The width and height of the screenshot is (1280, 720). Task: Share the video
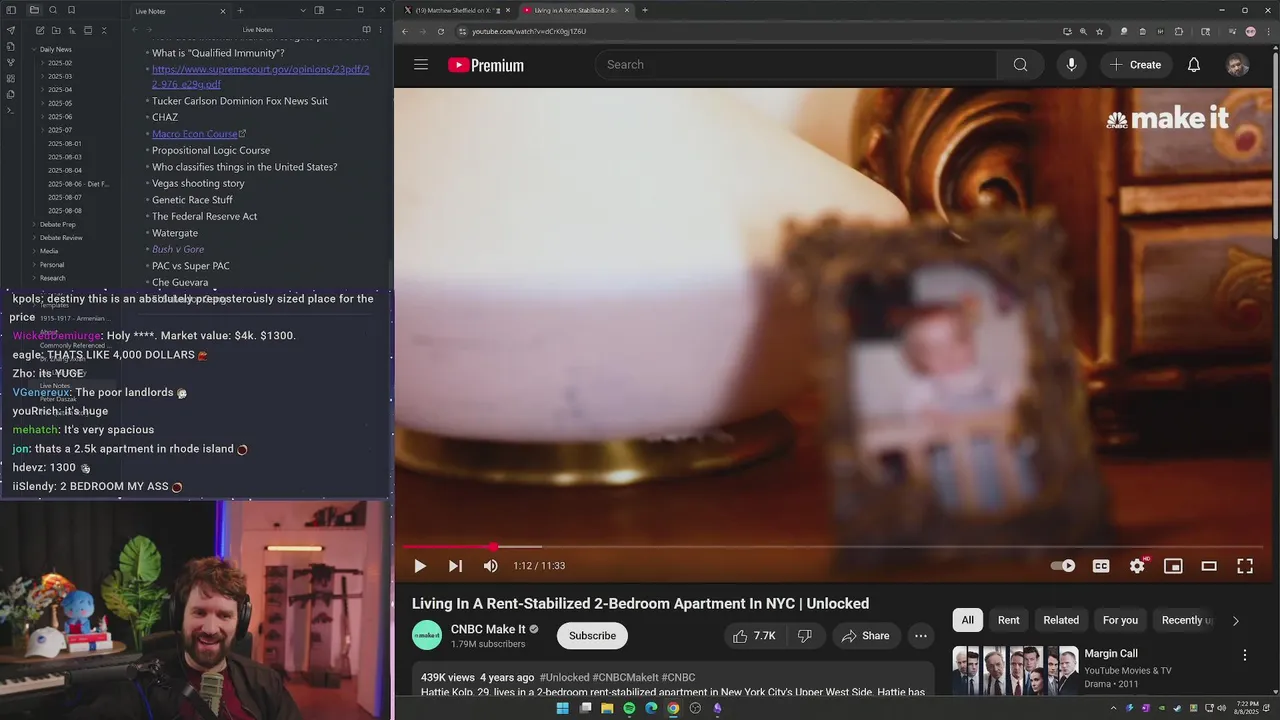pos(865,636)
